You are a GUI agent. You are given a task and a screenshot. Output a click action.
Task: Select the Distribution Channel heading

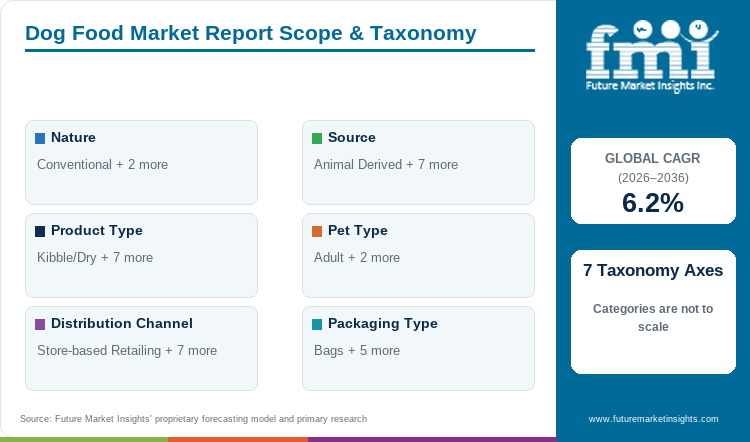(x=122, y=323)
